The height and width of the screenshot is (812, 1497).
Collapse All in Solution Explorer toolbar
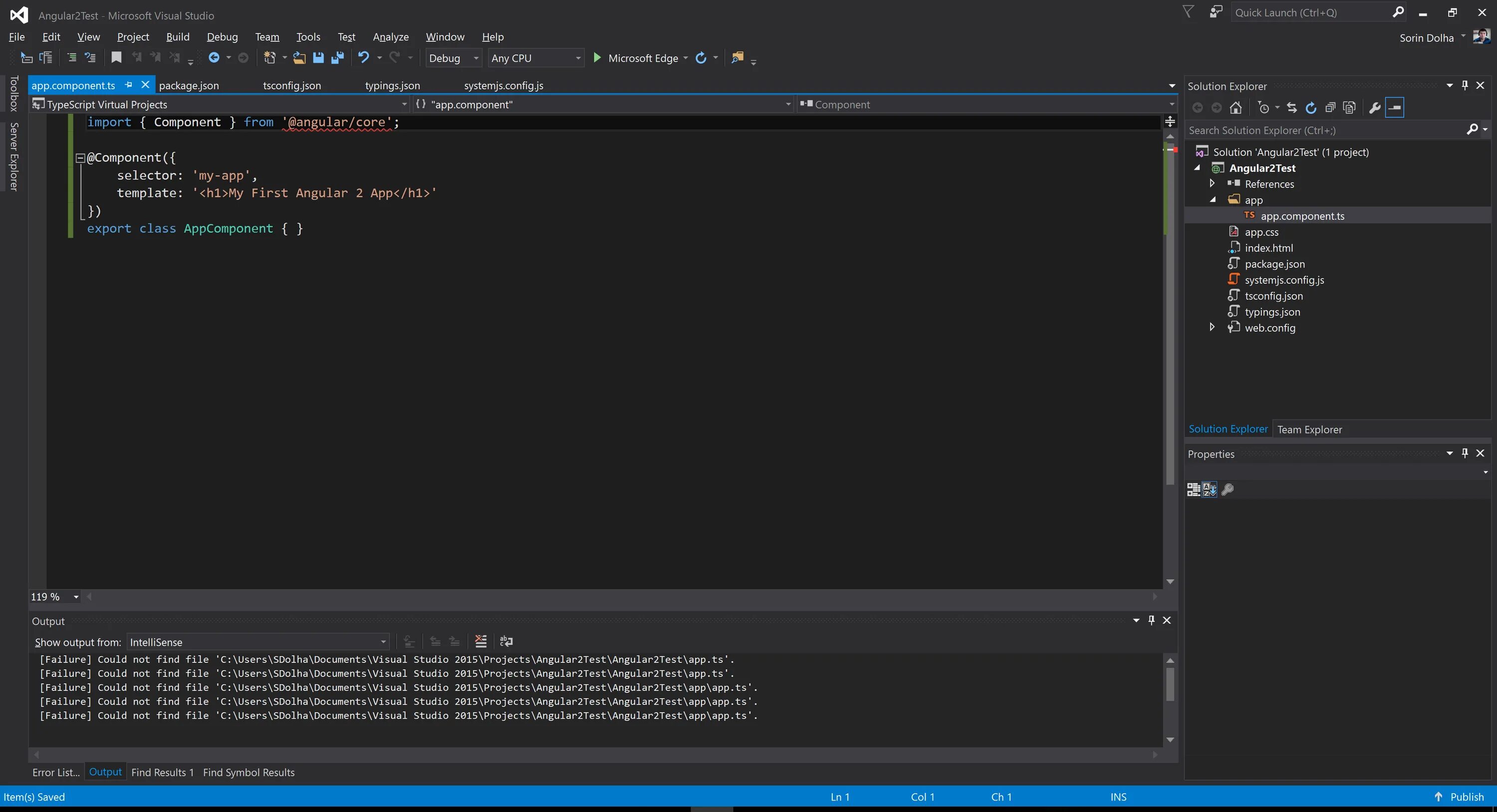(x=1330, y=108)
